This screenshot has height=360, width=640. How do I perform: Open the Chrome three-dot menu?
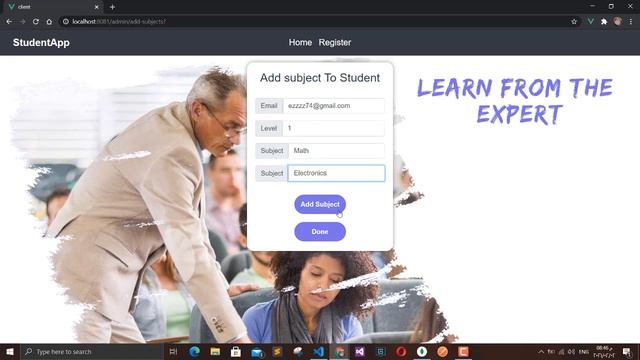(631, 22)
